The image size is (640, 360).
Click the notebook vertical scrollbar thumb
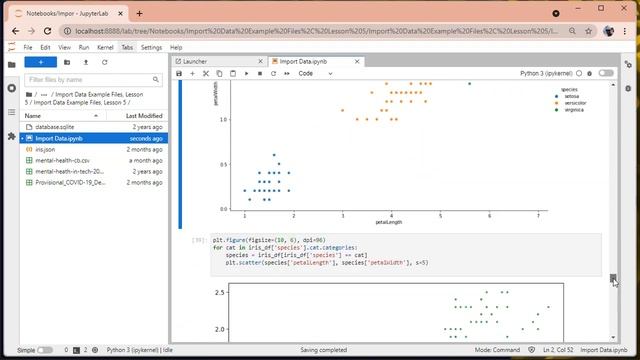pos(613,278)
